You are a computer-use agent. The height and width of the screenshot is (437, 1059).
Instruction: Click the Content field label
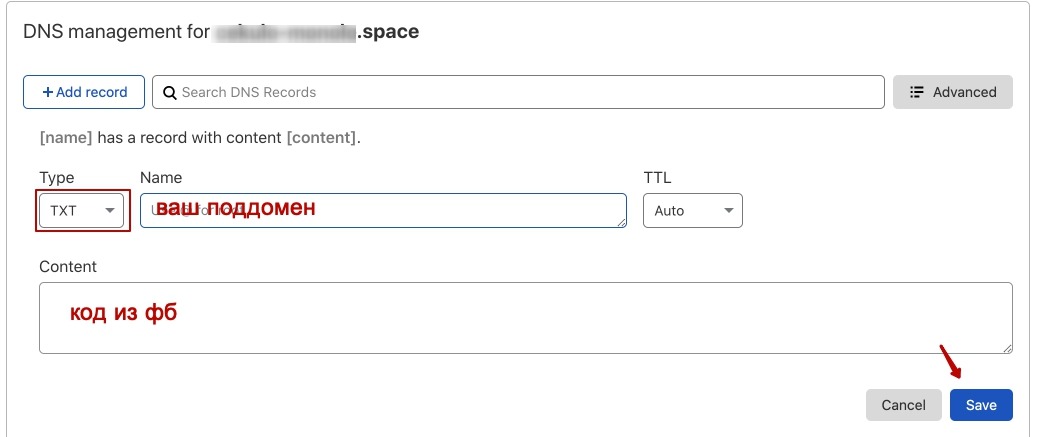pyautogui.click(x=68, y=267)
